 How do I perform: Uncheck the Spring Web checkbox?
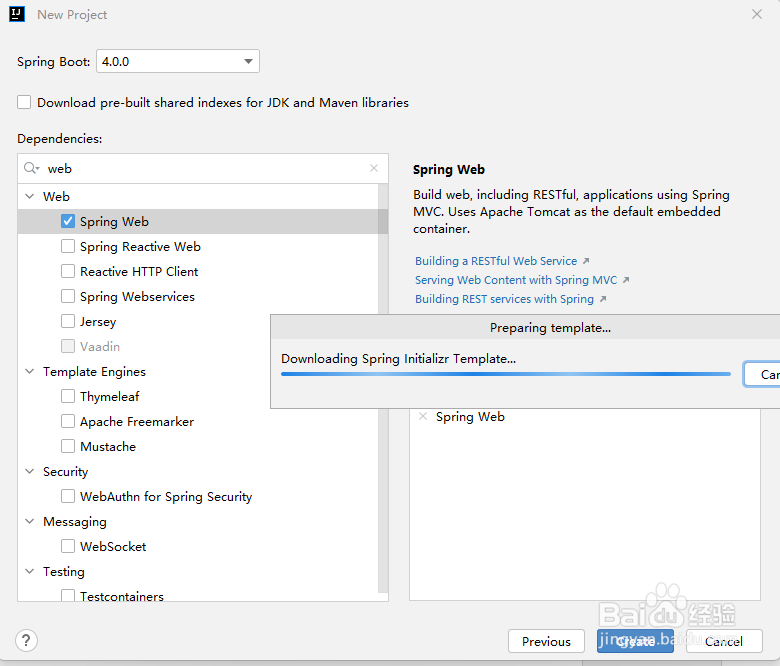[68, 222]
